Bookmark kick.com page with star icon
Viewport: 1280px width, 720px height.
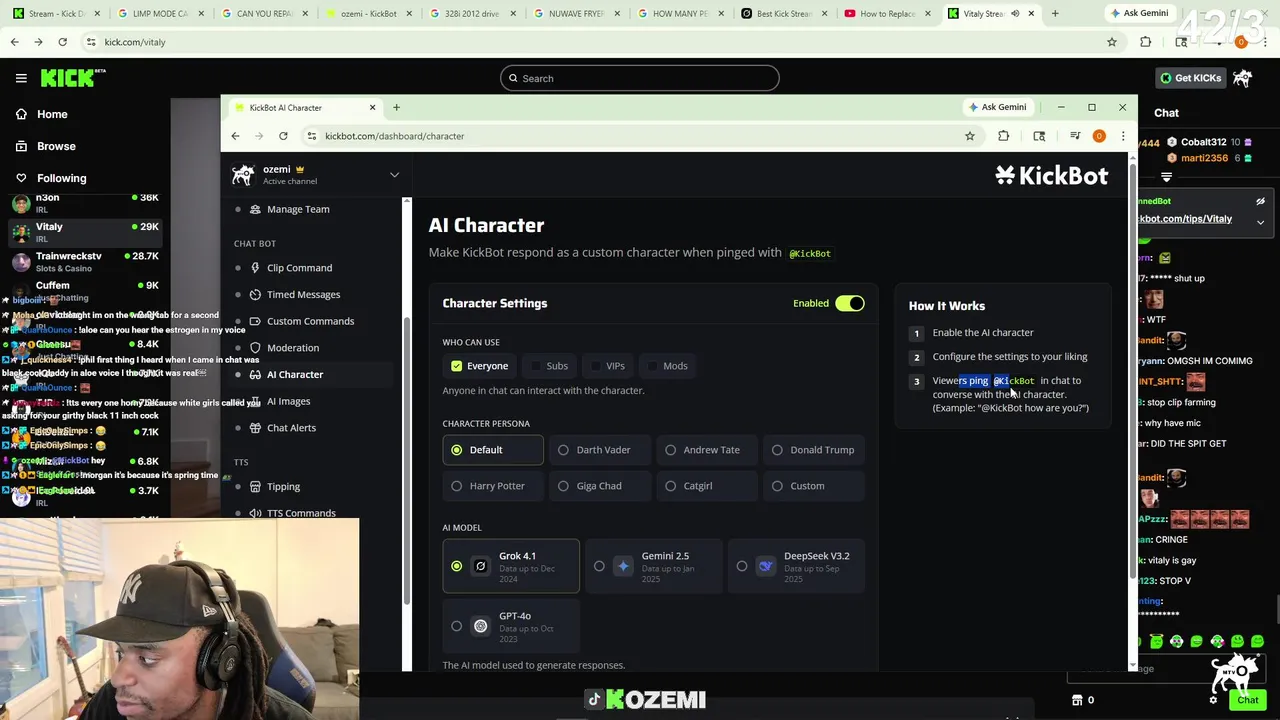coord(1111,42)
